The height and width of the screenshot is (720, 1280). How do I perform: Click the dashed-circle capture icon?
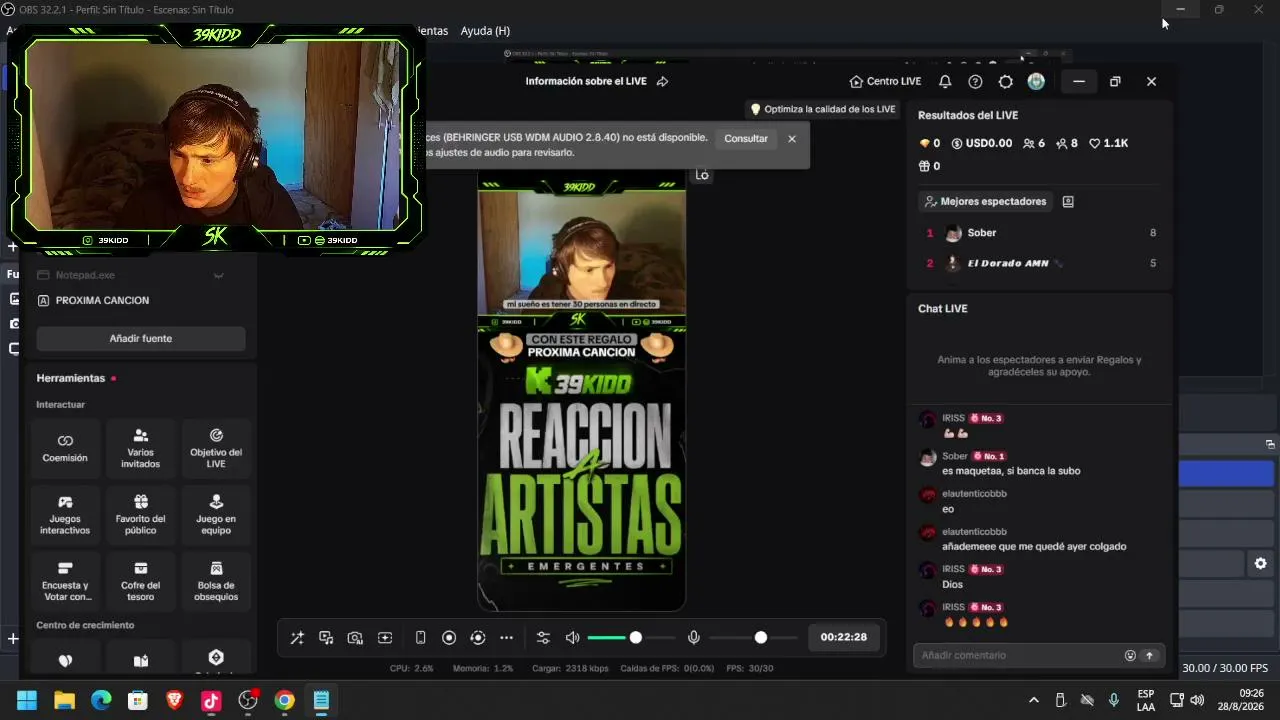point(478,638)
